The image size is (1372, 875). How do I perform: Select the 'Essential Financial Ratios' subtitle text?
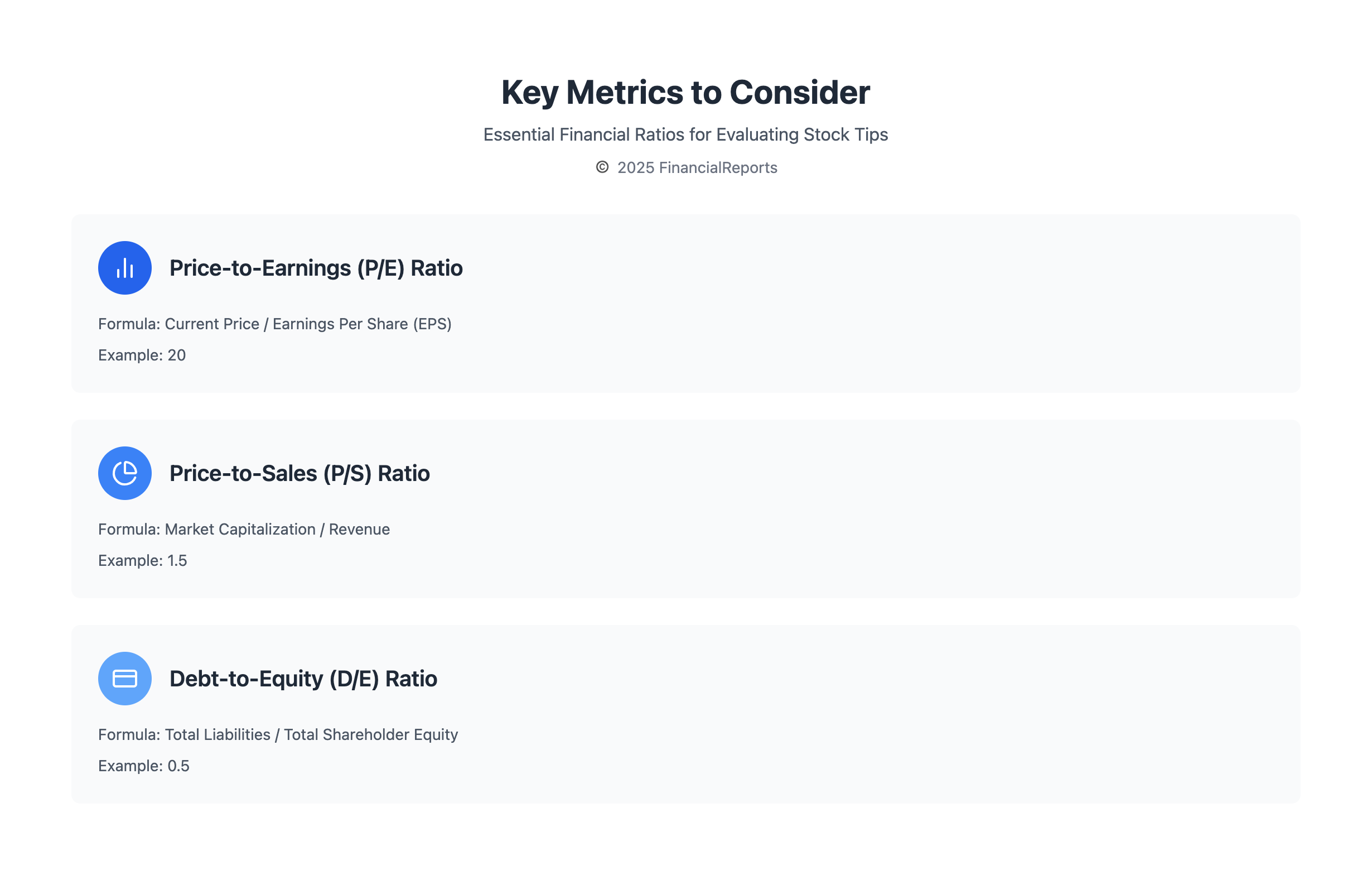pos(685,134)
